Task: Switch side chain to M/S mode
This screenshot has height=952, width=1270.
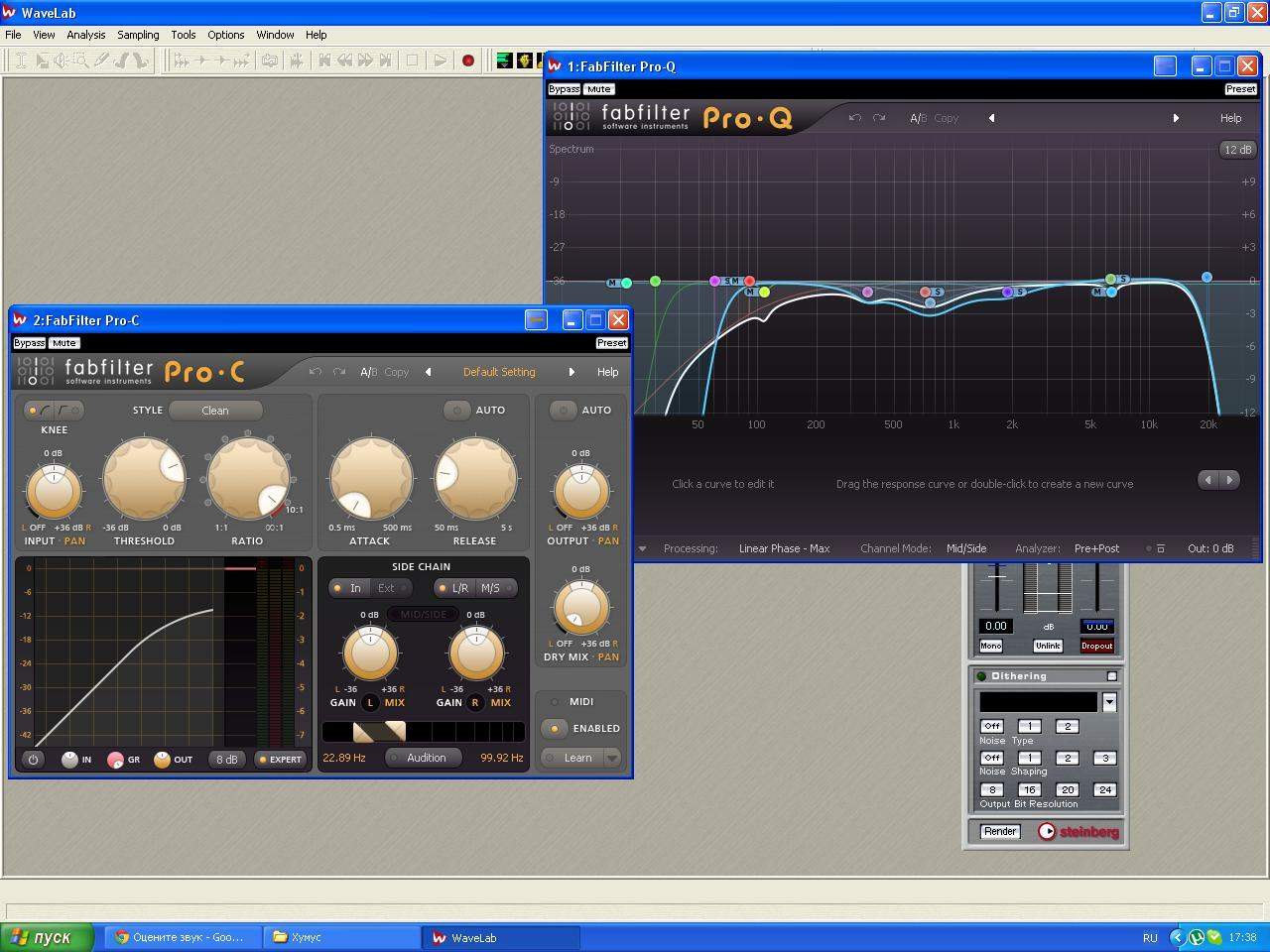Action: tap(490, 588)
